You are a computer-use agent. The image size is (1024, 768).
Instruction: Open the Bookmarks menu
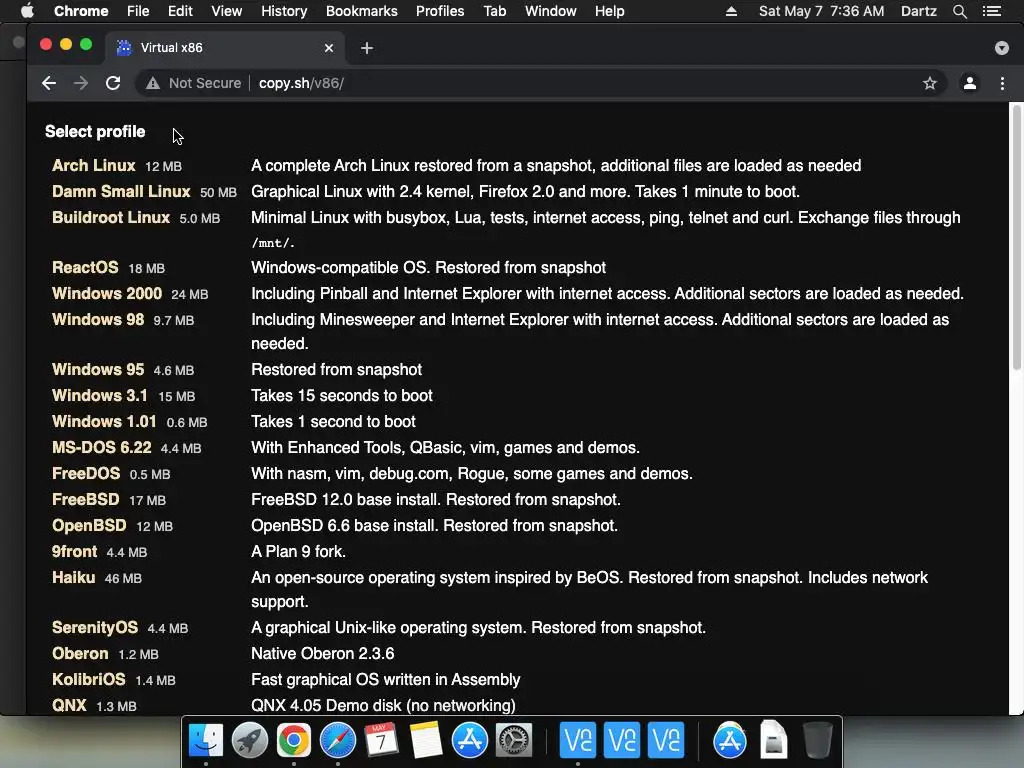[x=362, y=11]
